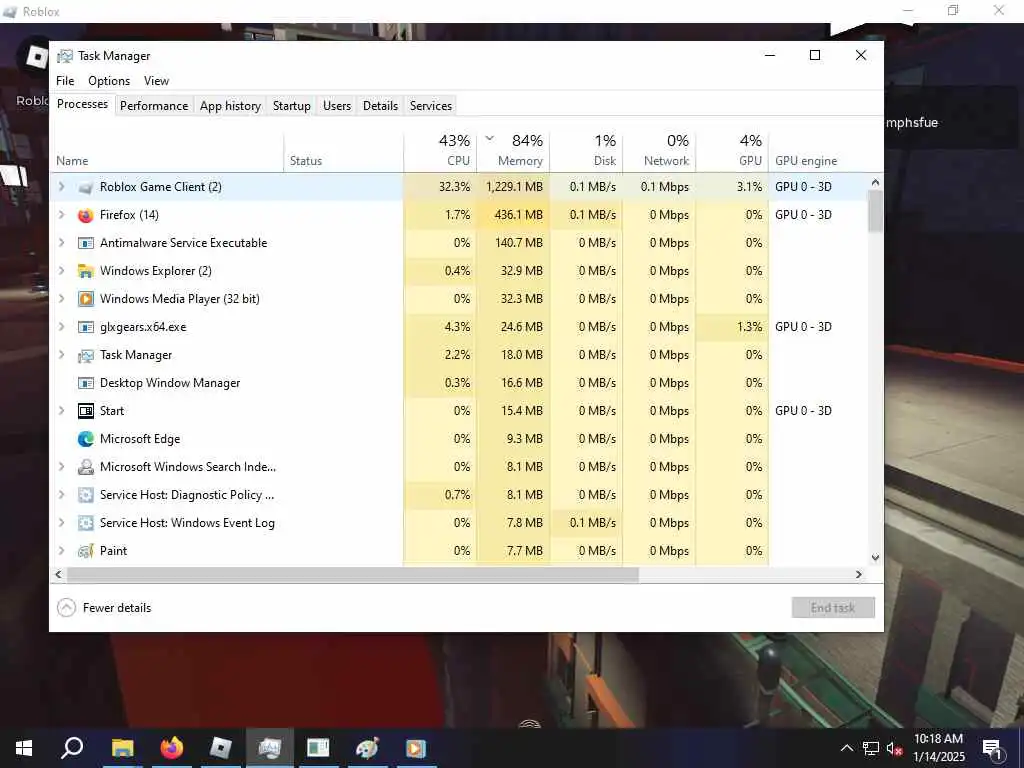Expand the Windows Explorer (2) group
The image size is (1024, 768).
pyautogui.click(x=61, y=271)
